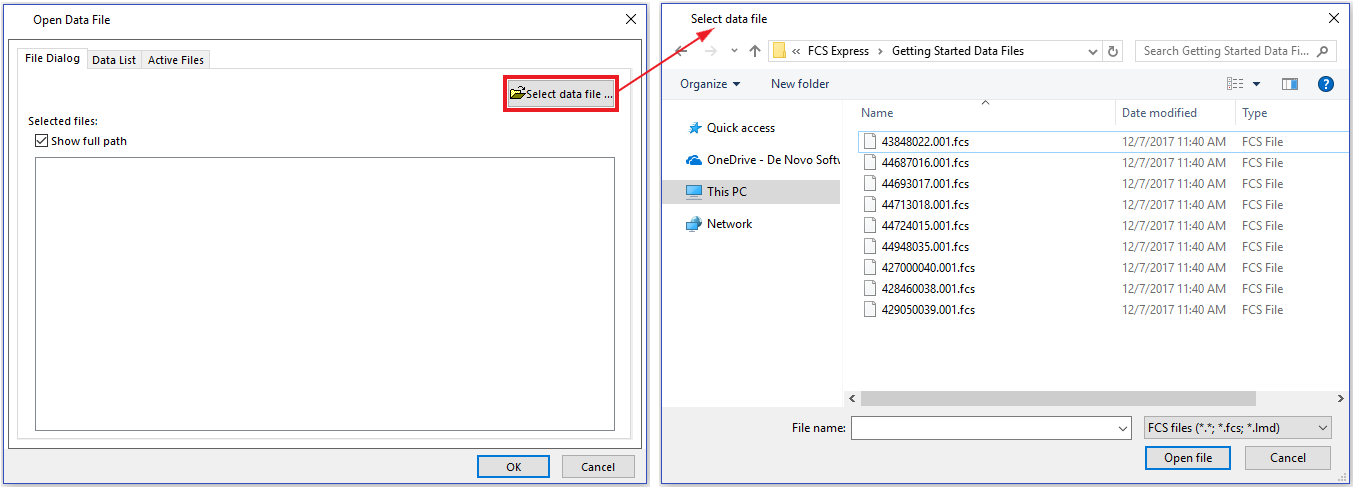The image size is (1355, 490).
Task: Click the blue Help icon
Action: pyautogui.click(x=1326, y=84)
